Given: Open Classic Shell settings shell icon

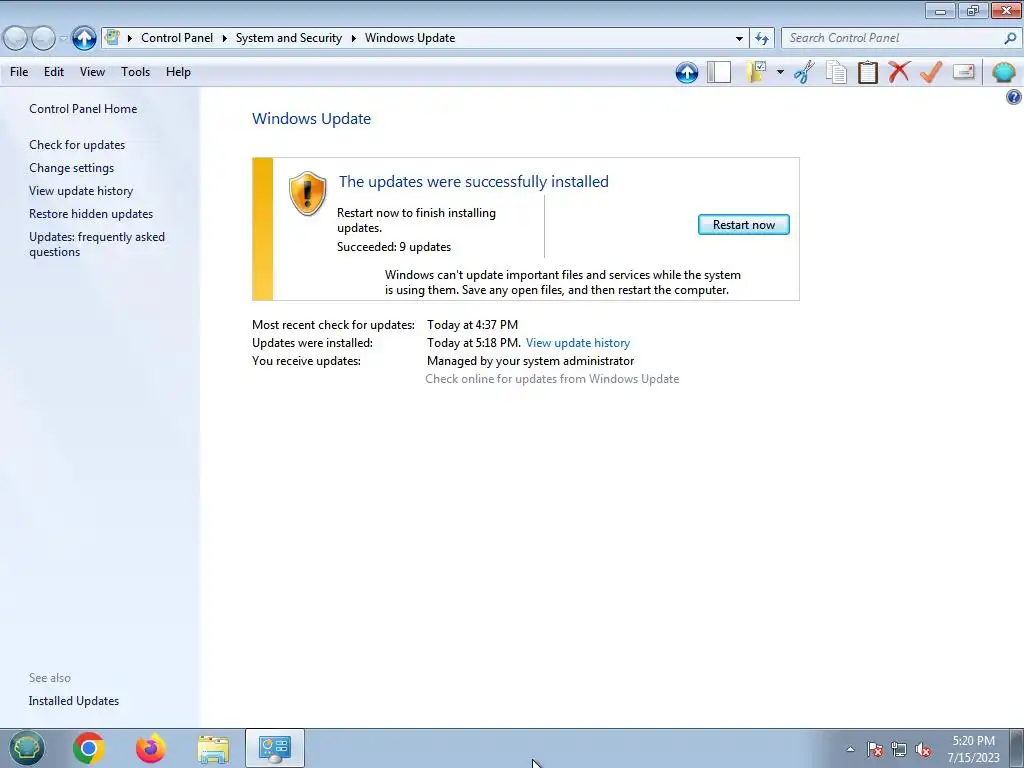Looking at the screenshot, I should (x=1003, y=72).
